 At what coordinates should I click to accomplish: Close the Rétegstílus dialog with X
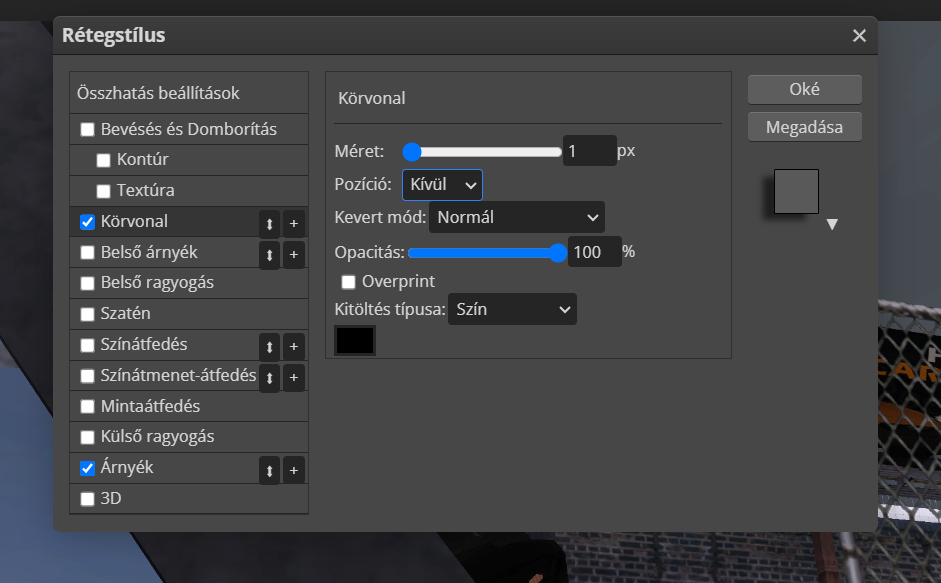(858, 36)
